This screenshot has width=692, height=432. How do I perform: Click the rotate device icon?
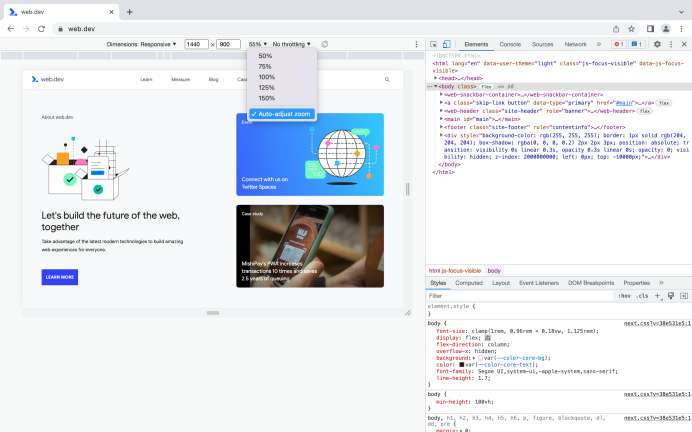pyautogui.click(x=325, y=44)
